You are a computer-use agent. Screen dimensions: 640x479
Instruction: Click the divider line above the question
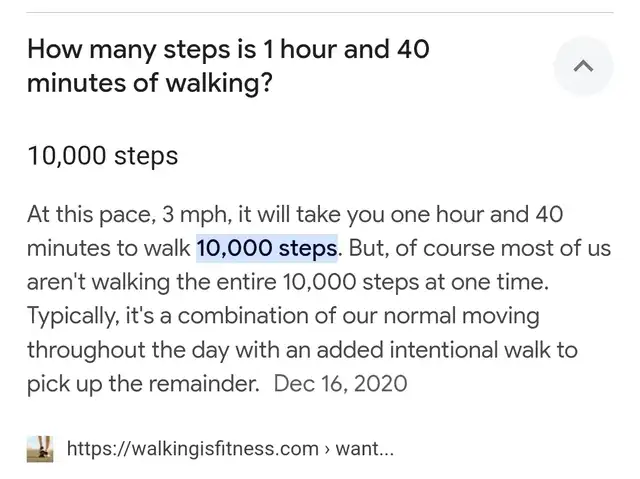[x=320, y=13]
